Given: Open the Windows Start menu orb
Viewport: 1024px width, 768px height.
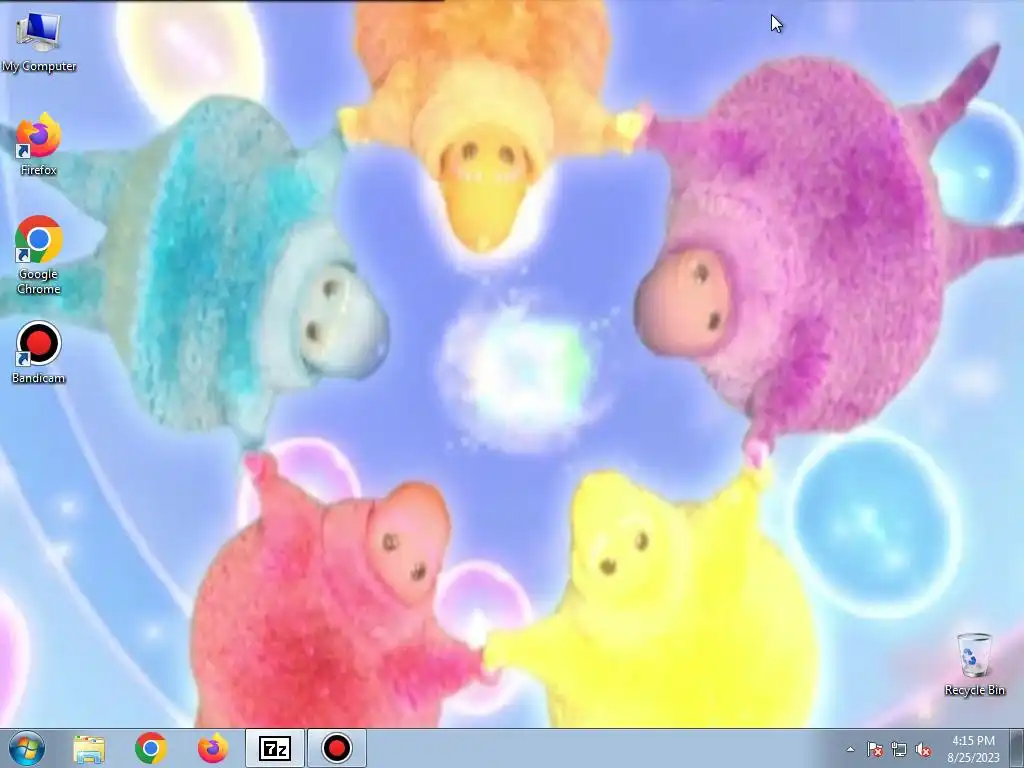Looking at the screenshot, I should [x=27, y=748].
